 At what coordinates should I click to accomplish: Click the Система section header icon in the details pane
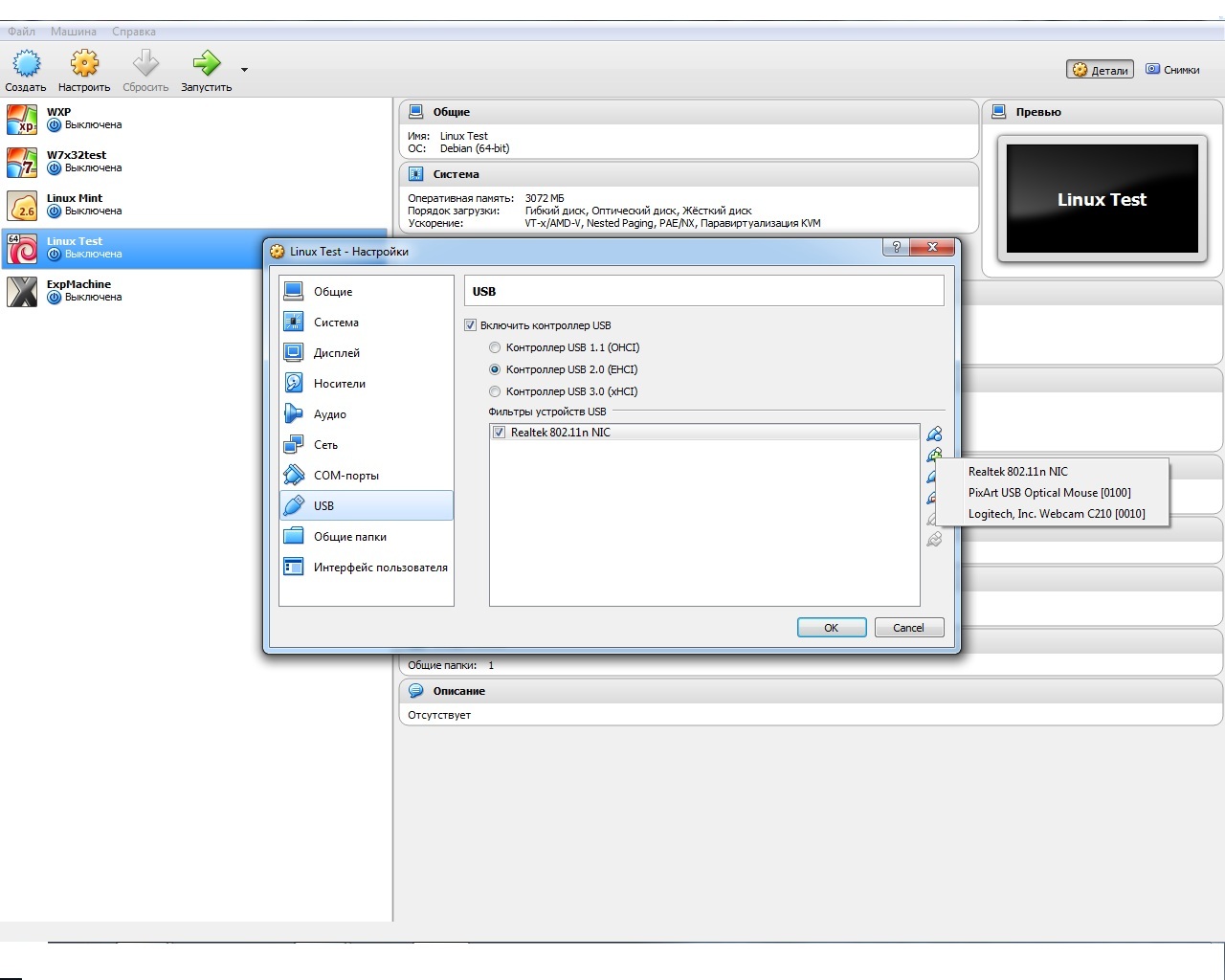point(416,174)
